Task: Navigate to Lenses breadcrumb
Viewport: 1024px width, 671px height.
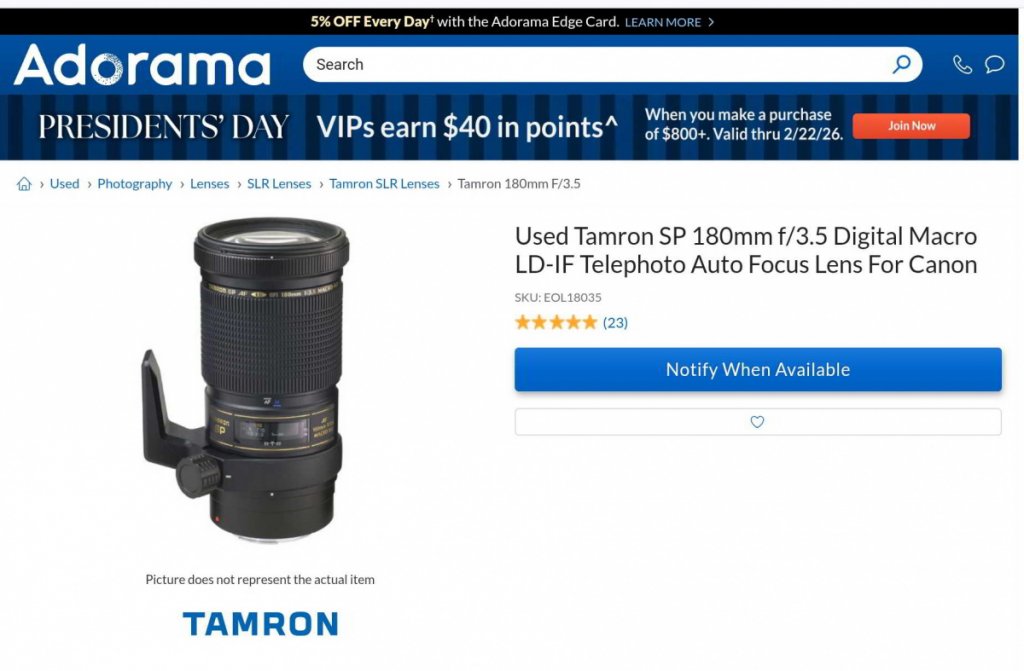Action: click(210, 184)
